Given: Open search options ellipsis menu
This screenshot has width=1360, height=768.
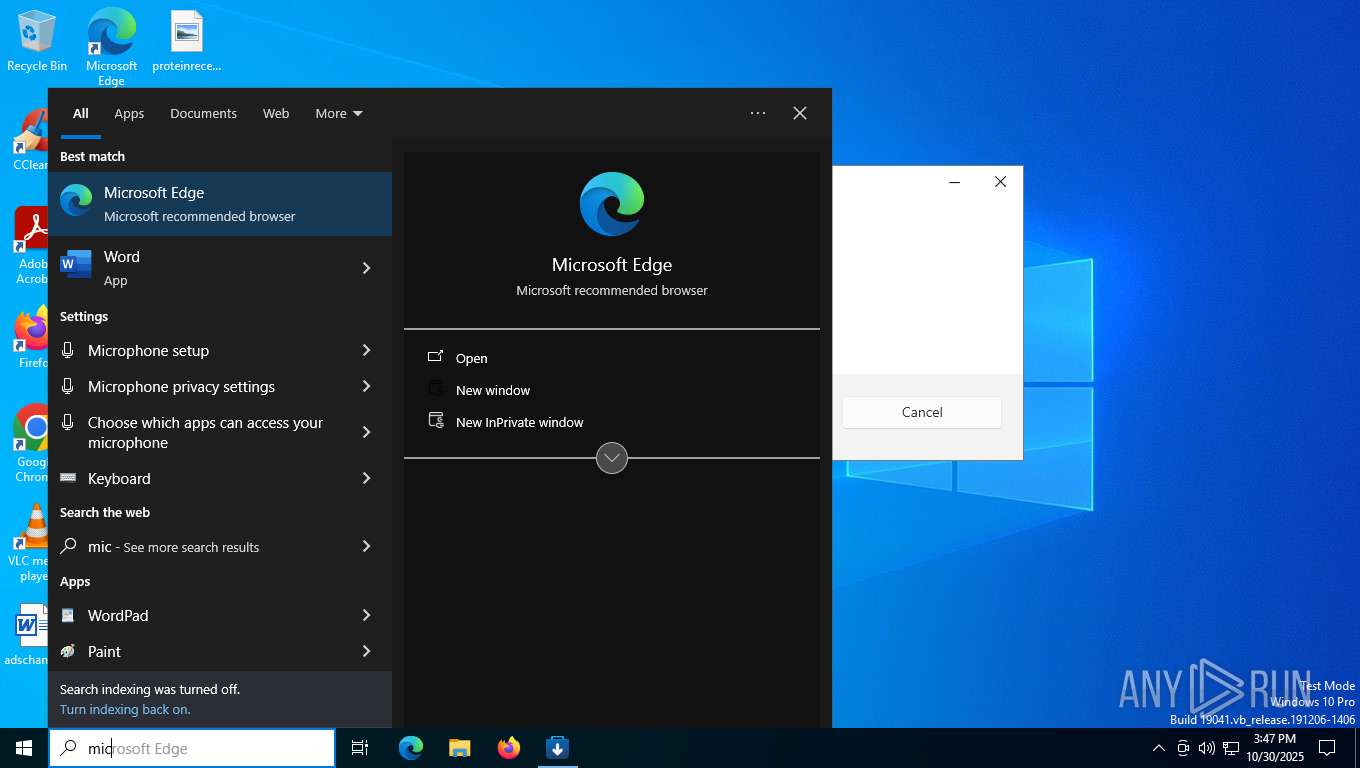Looking at the screenshot, I should (758, 113).
